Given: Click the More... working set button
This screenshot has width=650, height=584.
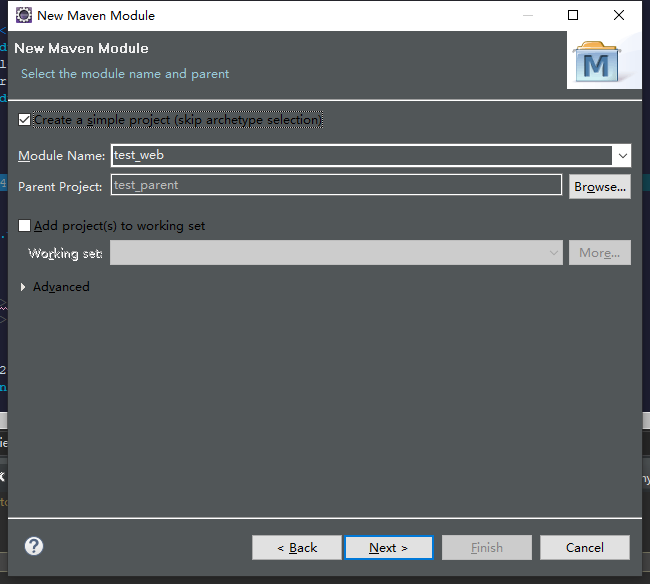Looking at the screenshot, I should pyautogui.click(x=600, y=252).
